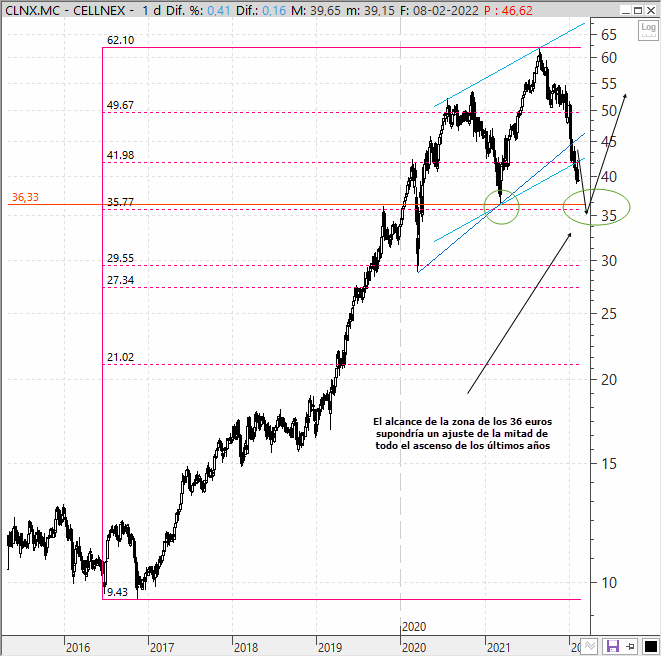Click the 30 value on price axis

click(609, 261)
